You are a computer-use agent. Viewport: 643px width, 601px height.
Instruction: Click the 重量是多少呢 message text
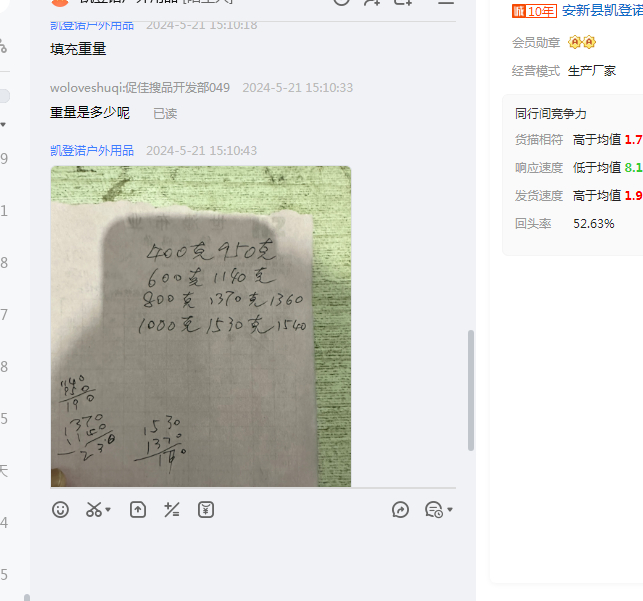point(90,112)
